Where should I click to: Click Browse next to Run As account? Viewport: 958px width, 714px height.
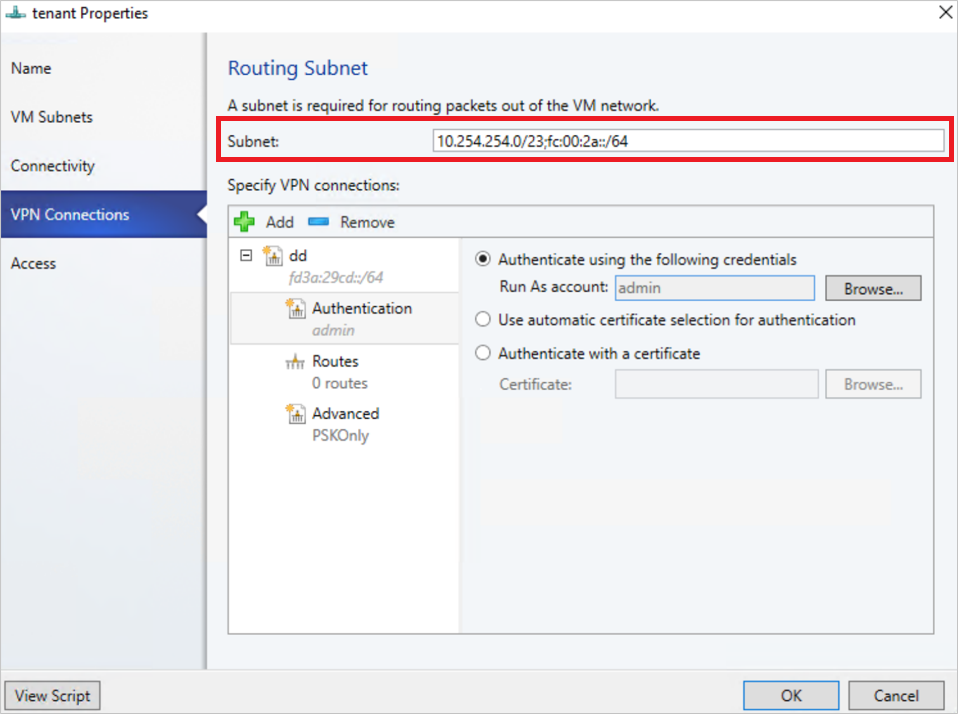(873, 288)
